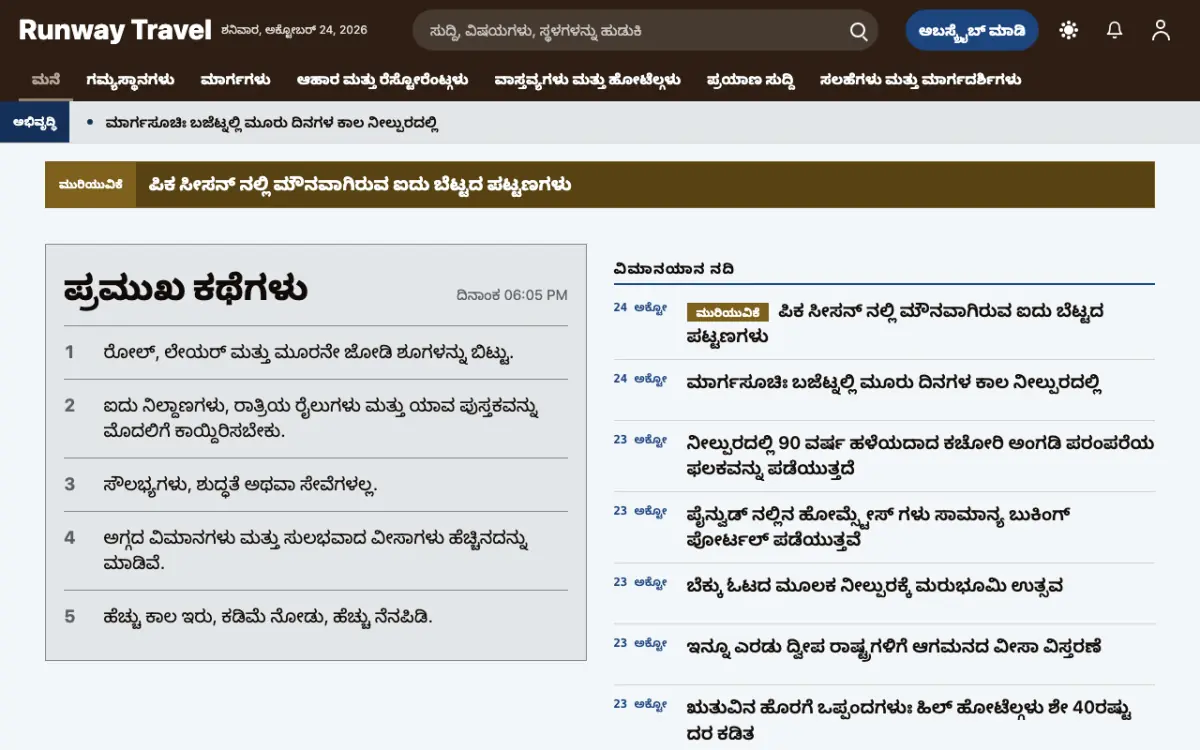
Task: Open the notifications bell
Action: click(x=1115, y=30)
